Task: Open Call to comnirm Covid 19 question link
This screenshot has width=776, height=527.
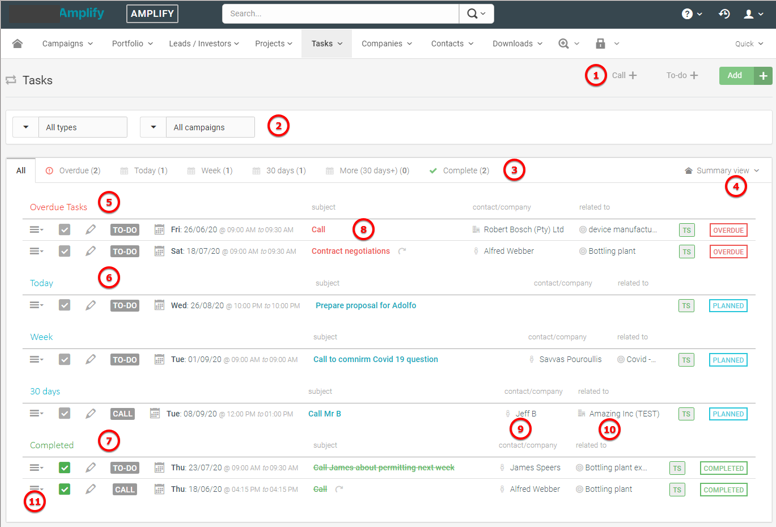Action: (376, 359)
